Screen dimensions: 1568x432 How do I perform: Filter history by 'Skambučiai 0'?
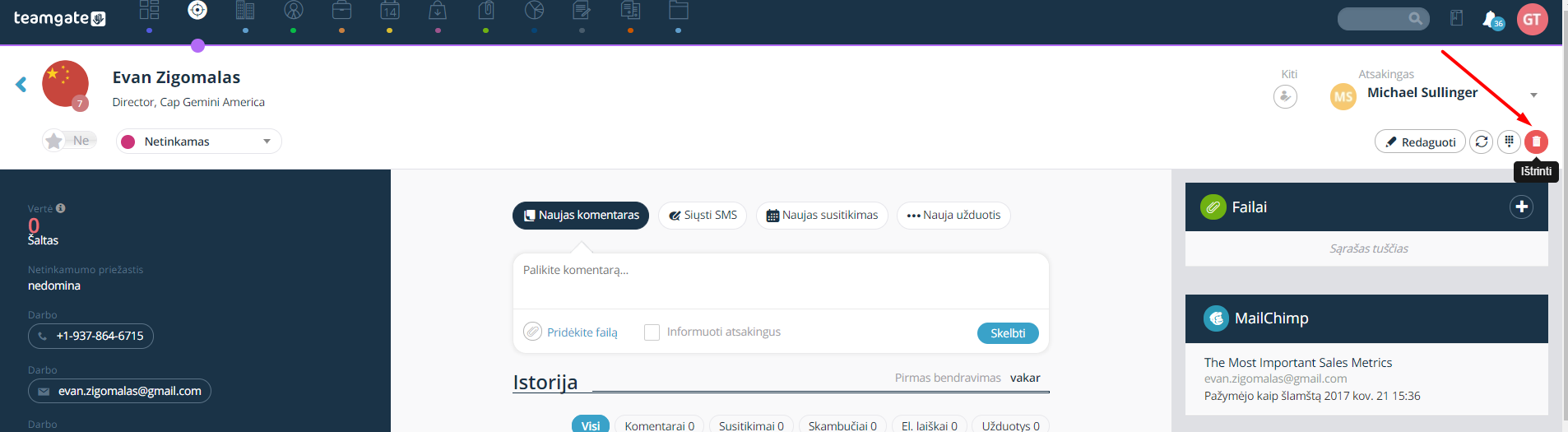(842, 425)
